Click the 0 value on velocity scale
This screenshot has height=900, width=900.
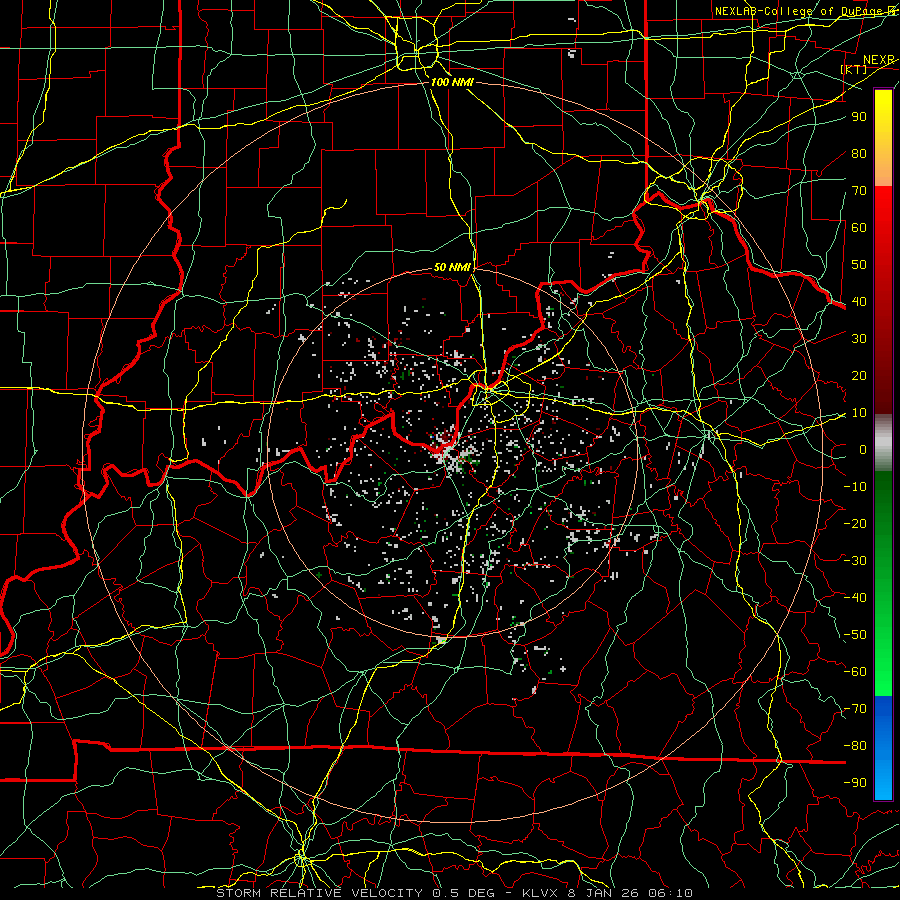tap(863, 449)
